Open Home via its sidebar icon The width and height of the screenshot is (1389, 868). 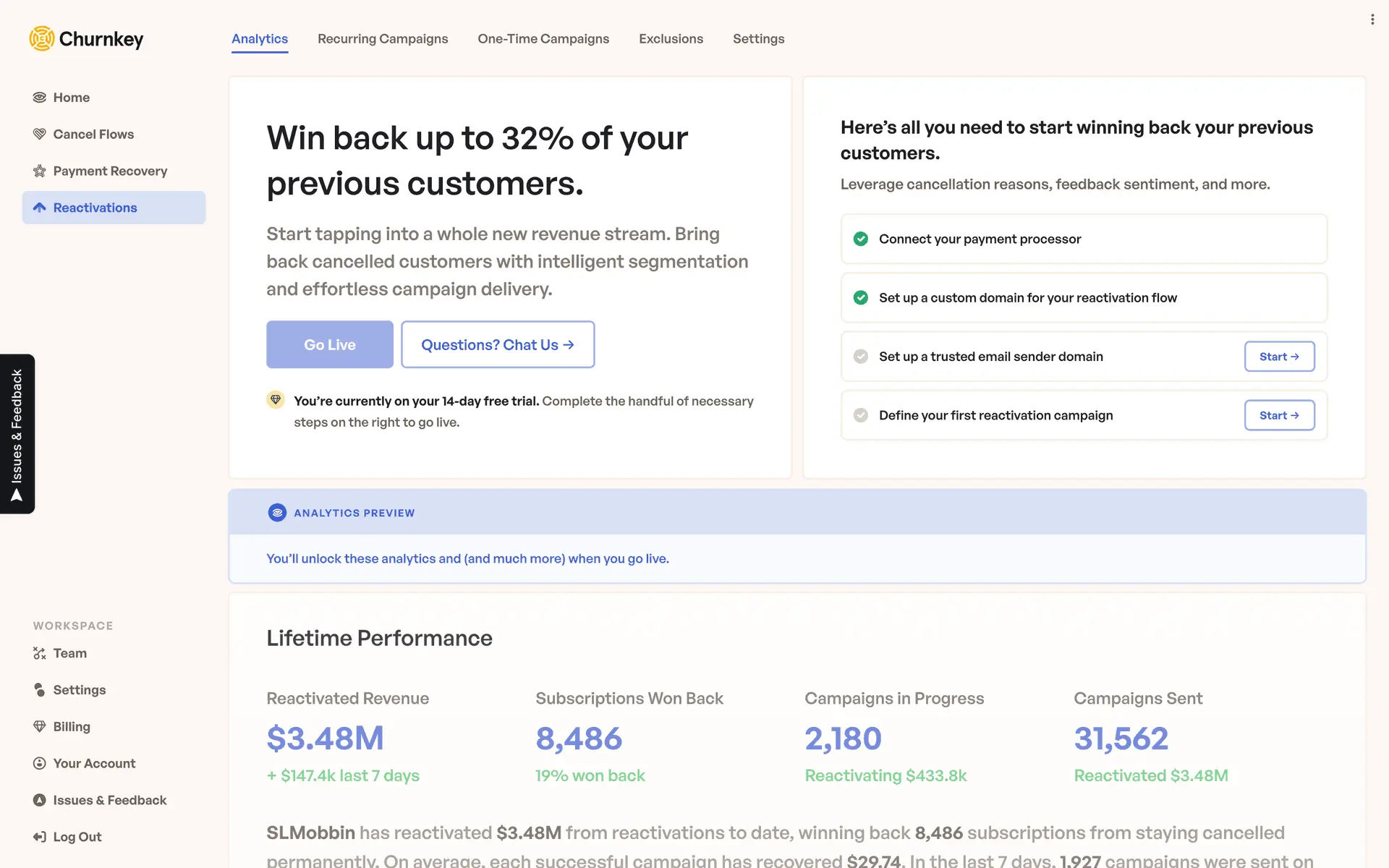click(40, 98)
